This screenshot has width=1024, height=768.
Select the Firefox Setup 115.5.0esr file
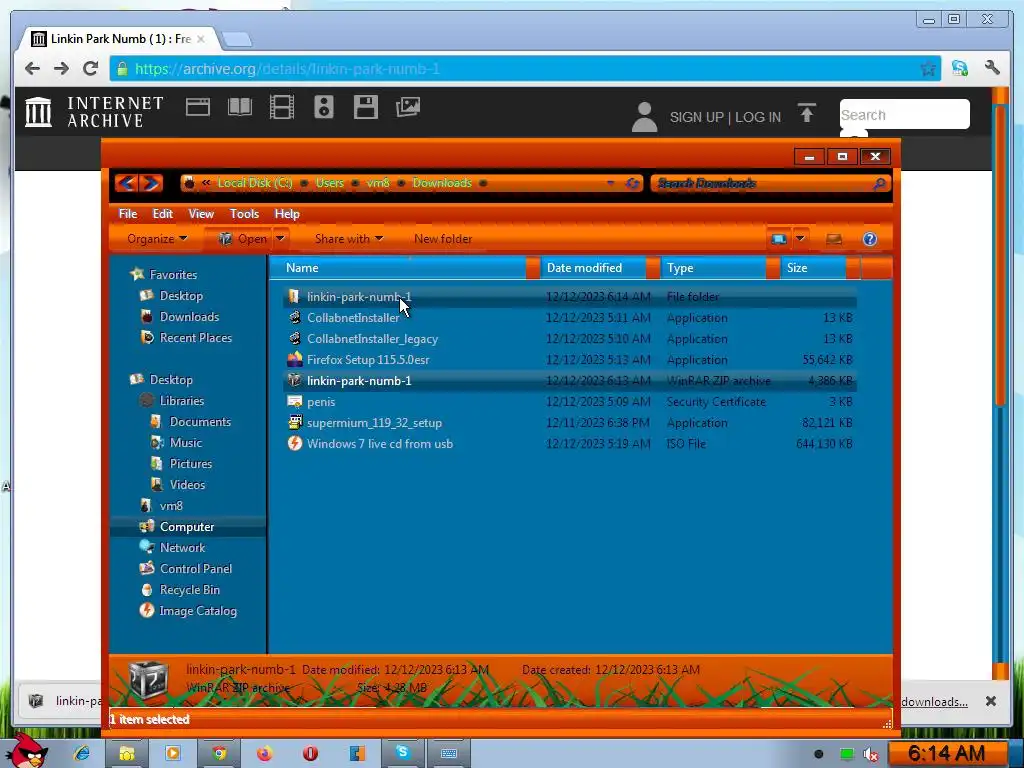[x=570, y=360]
